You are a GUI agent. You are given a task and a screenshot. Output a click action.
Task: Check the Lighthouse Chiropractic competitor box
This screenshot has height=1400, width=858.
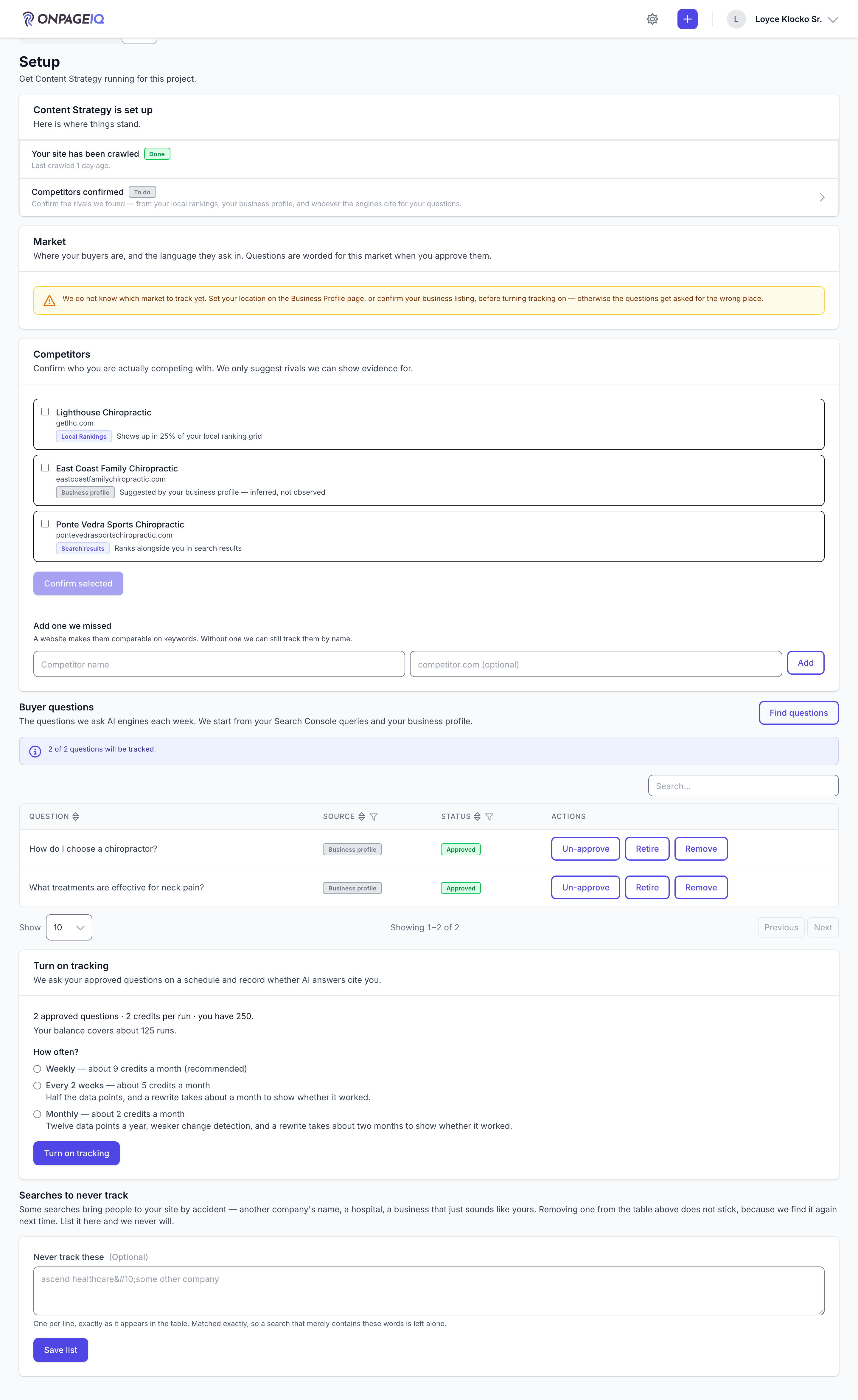(x=45, y=412)
